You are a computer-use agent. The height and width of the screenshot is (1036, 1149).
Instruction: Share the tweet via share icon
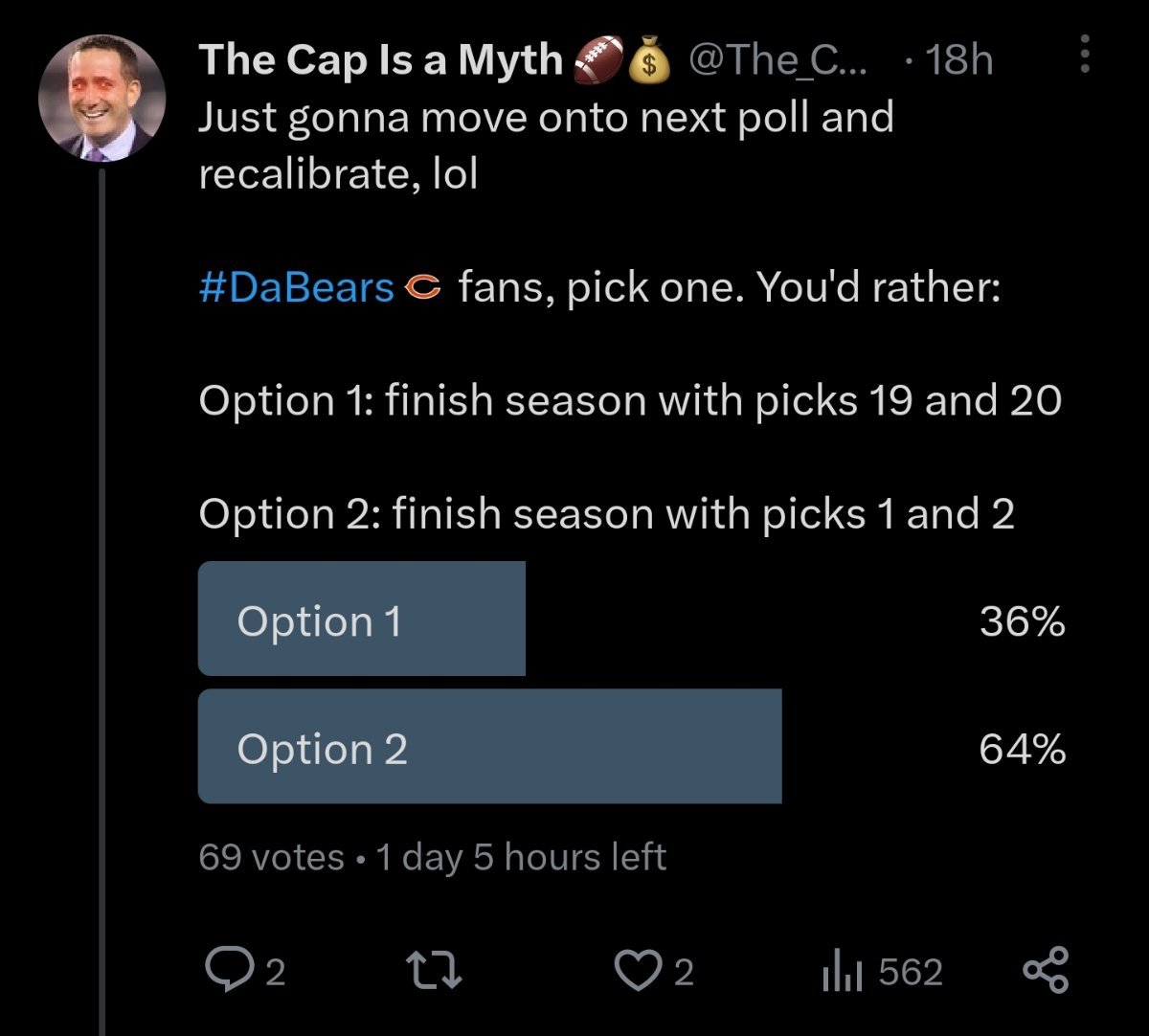1045,971
